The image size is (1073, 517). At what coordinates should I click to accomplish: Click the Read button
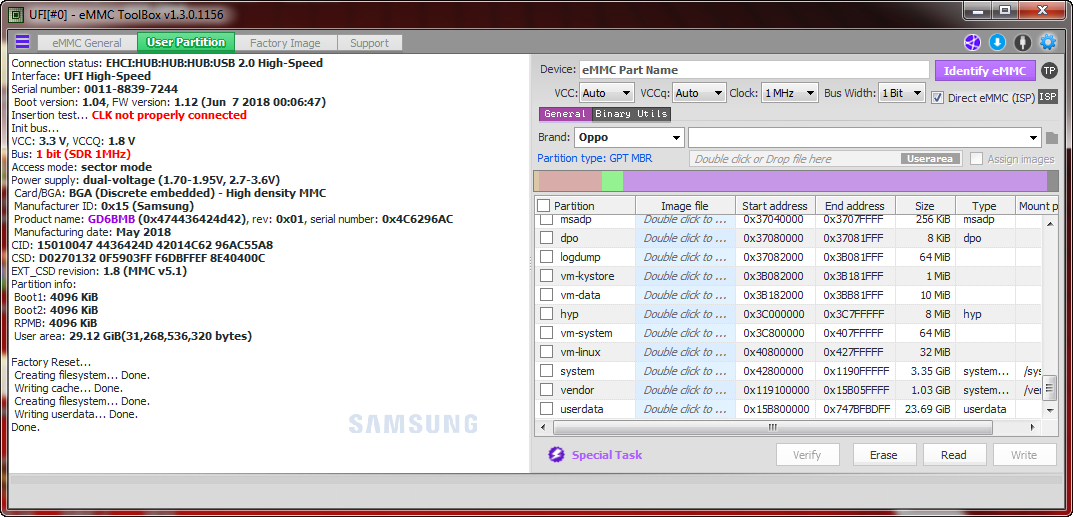click(953, 455)
